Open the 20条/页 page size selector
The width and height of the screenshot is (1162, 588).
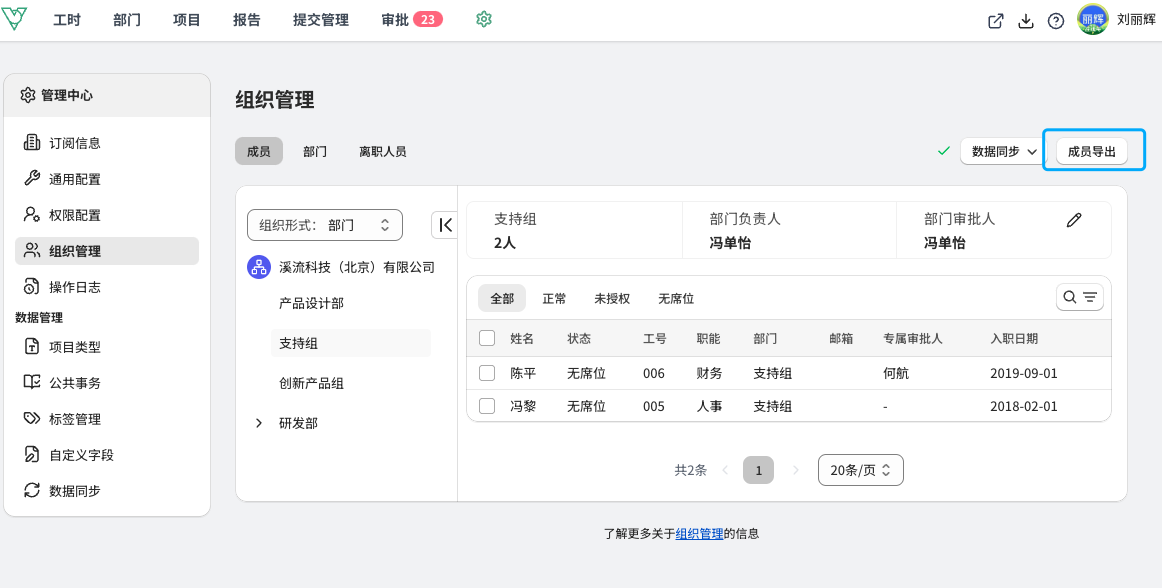click(x=860, y=470)
